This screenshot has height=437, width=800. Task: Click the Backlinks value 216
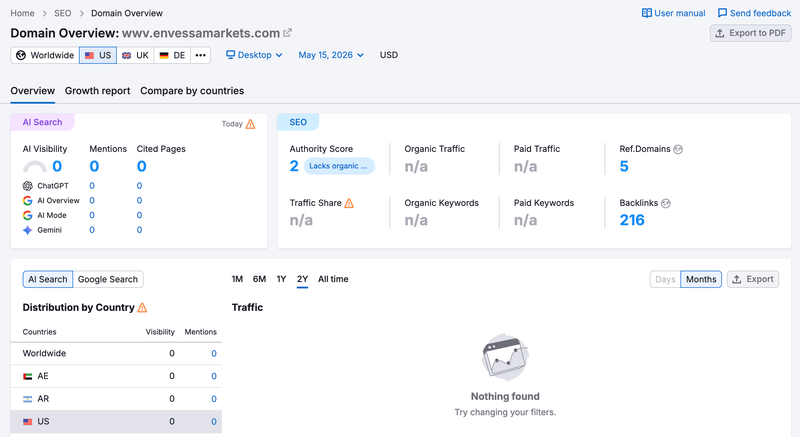point(632,220)
